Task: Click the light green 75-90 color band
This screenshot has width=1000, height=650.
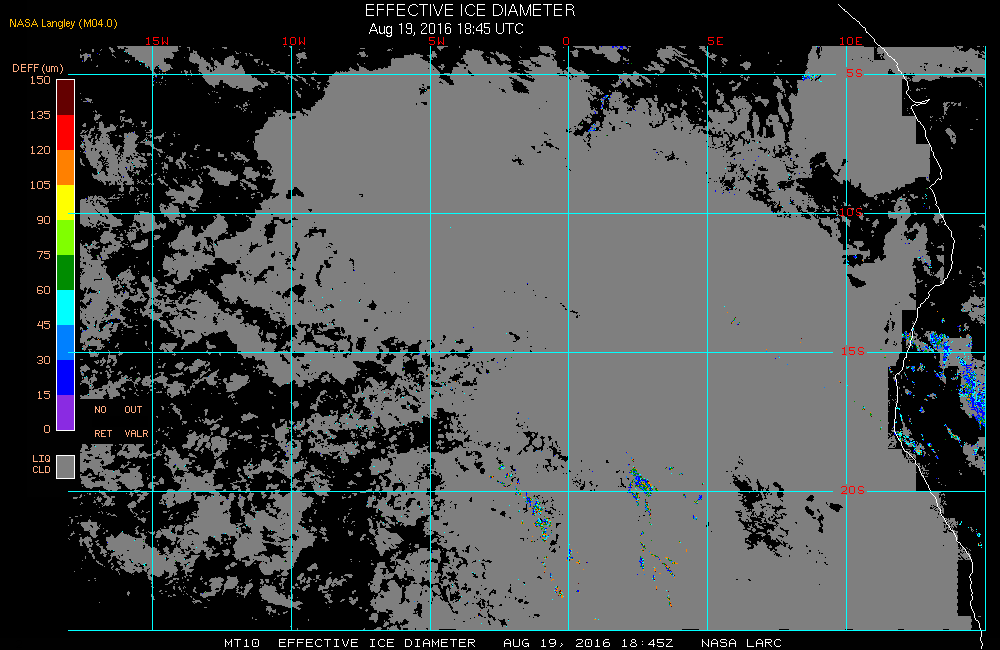Action: (x=66, y=237)
